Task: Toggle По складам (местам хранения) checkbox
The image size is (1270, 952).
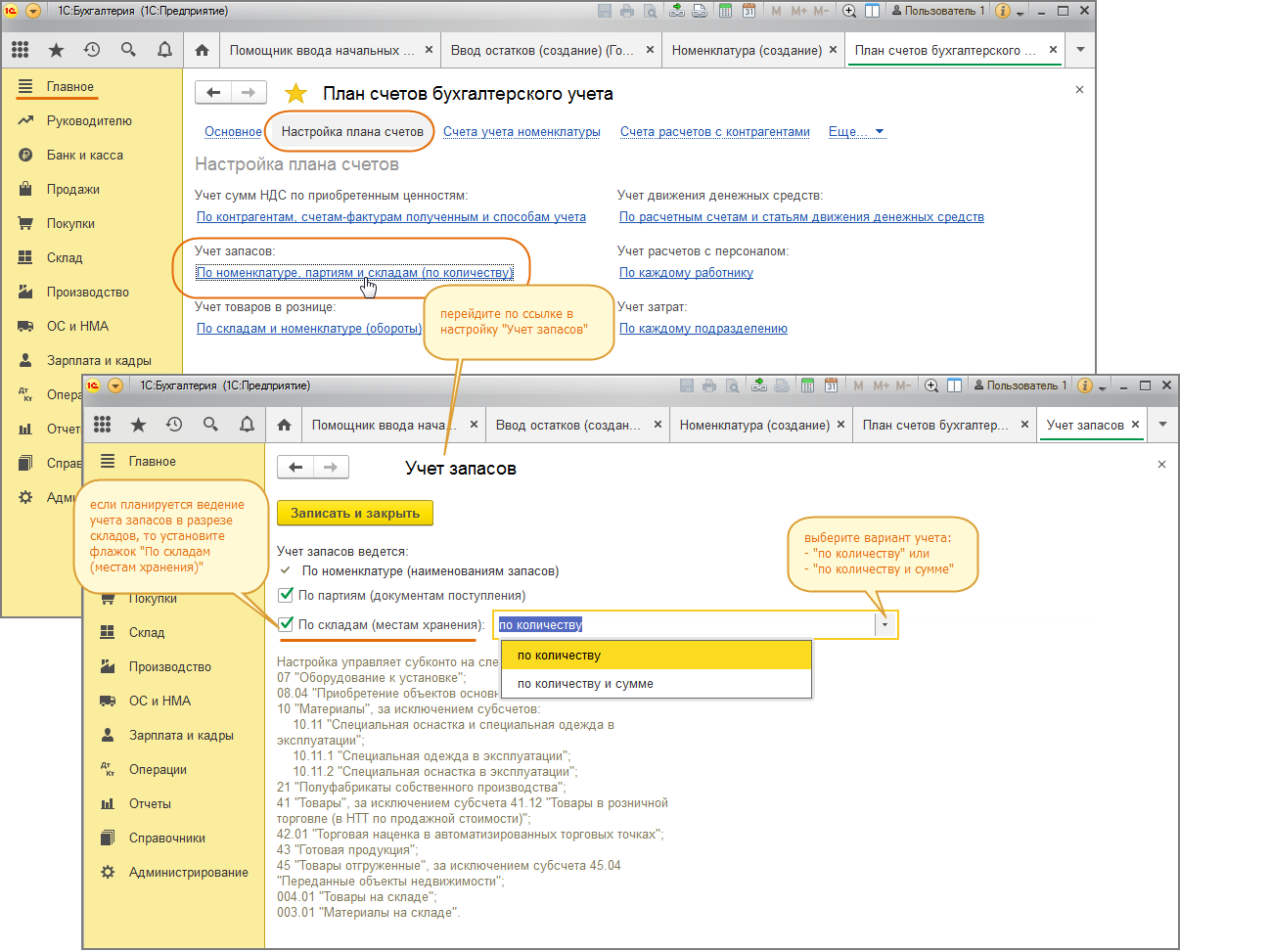Action: 287,624
